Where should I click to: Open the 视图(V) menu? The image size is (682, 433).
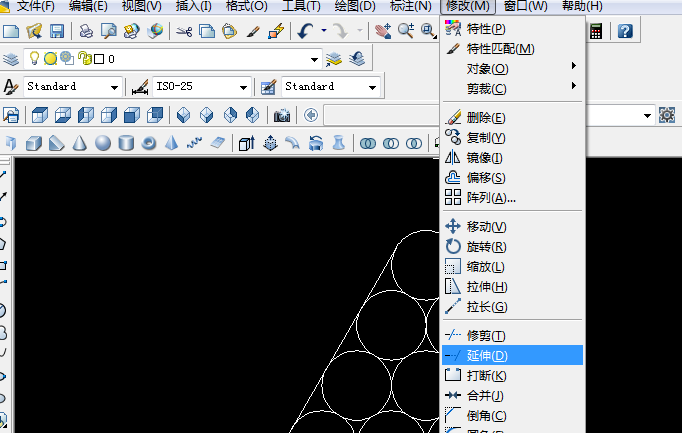point(141,6)
